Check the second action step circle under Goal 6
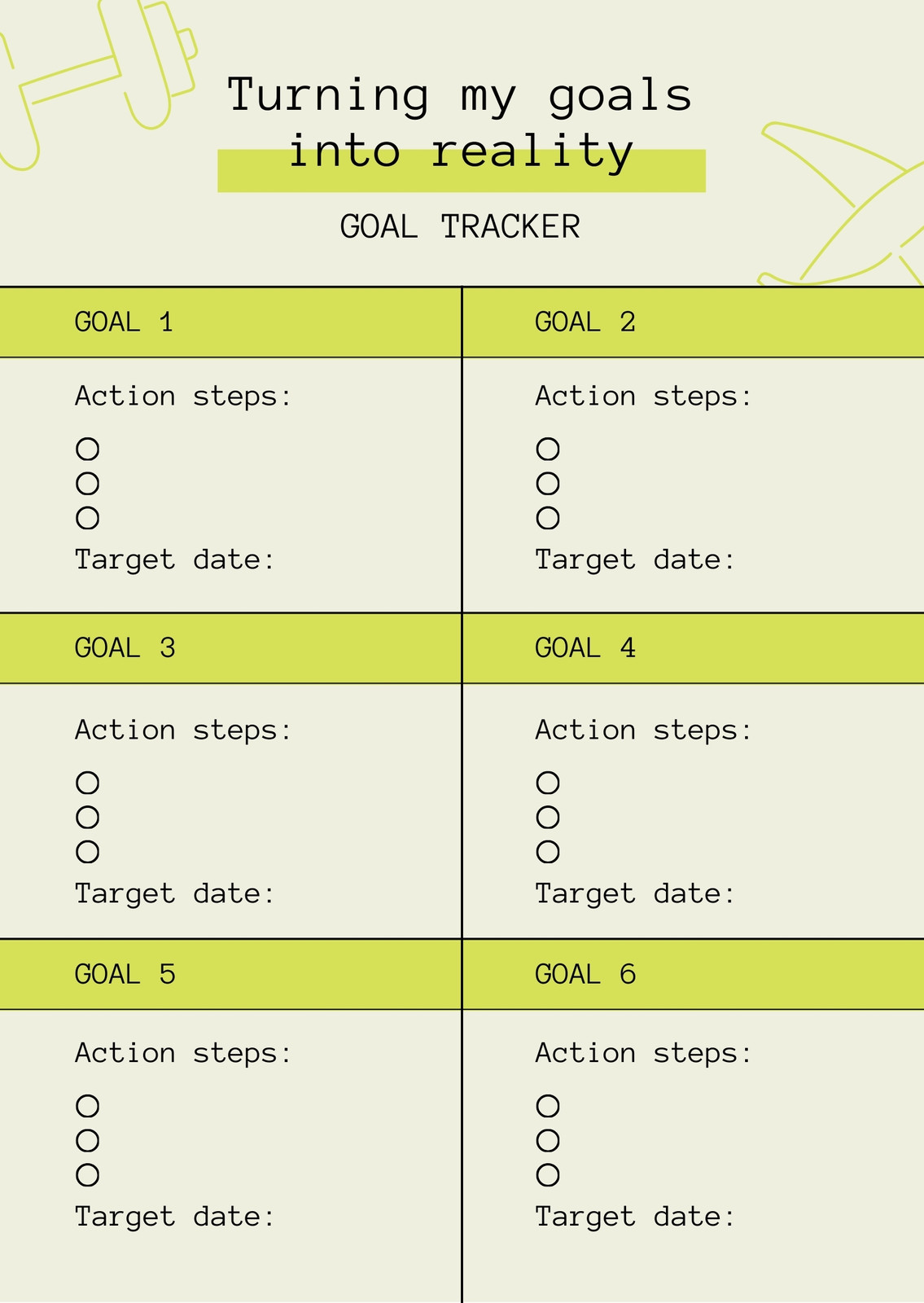 click(x=548, y=1141)
